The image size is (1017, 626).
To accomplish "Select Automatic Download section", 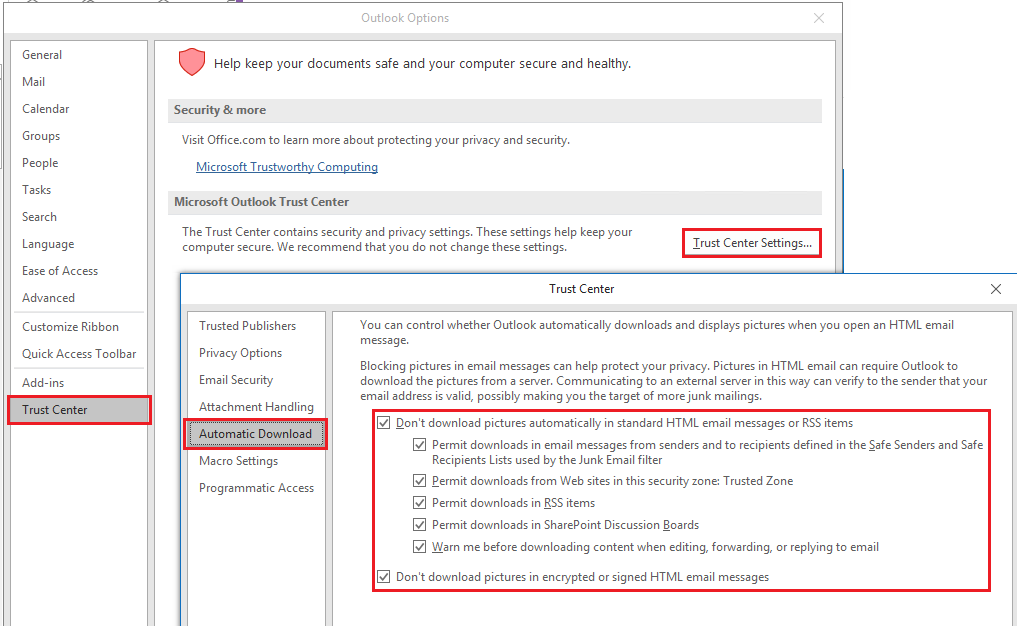I will coord(256,434).
